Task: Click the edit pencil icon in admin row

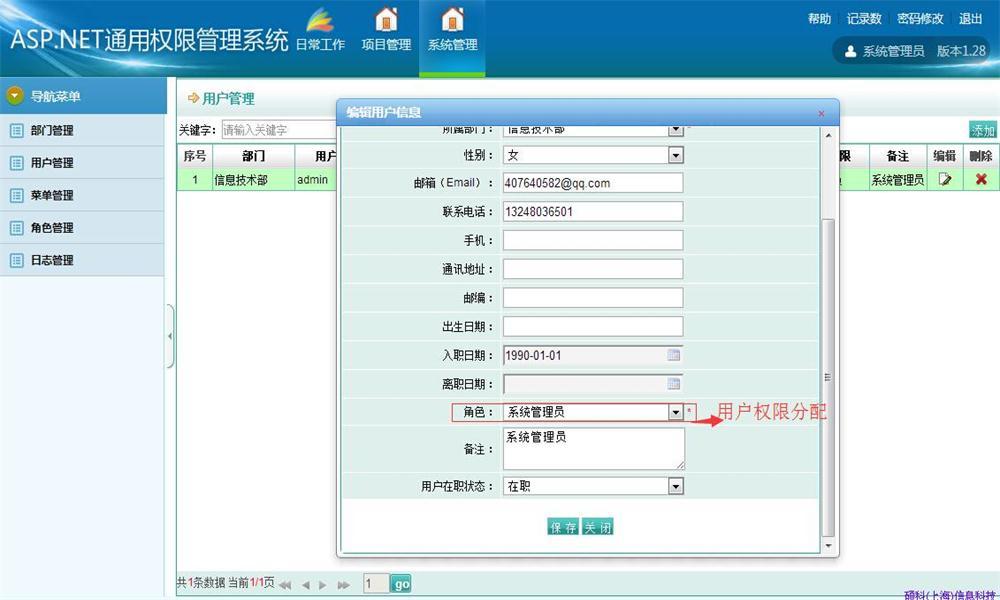Action: pos(945,180)
